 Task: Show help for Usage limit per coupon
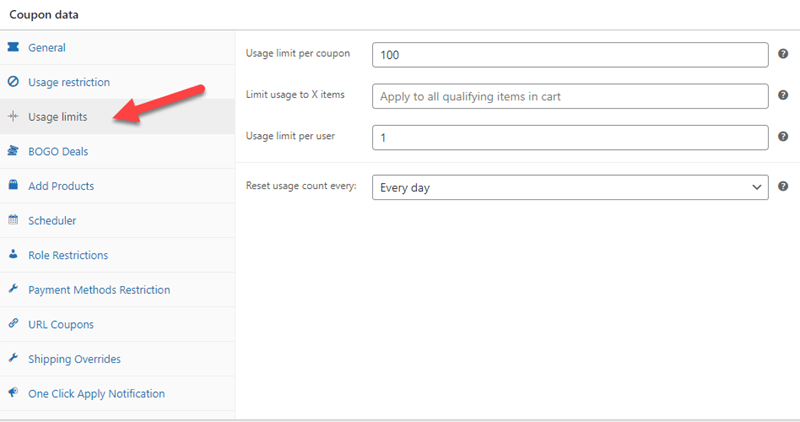783,54
